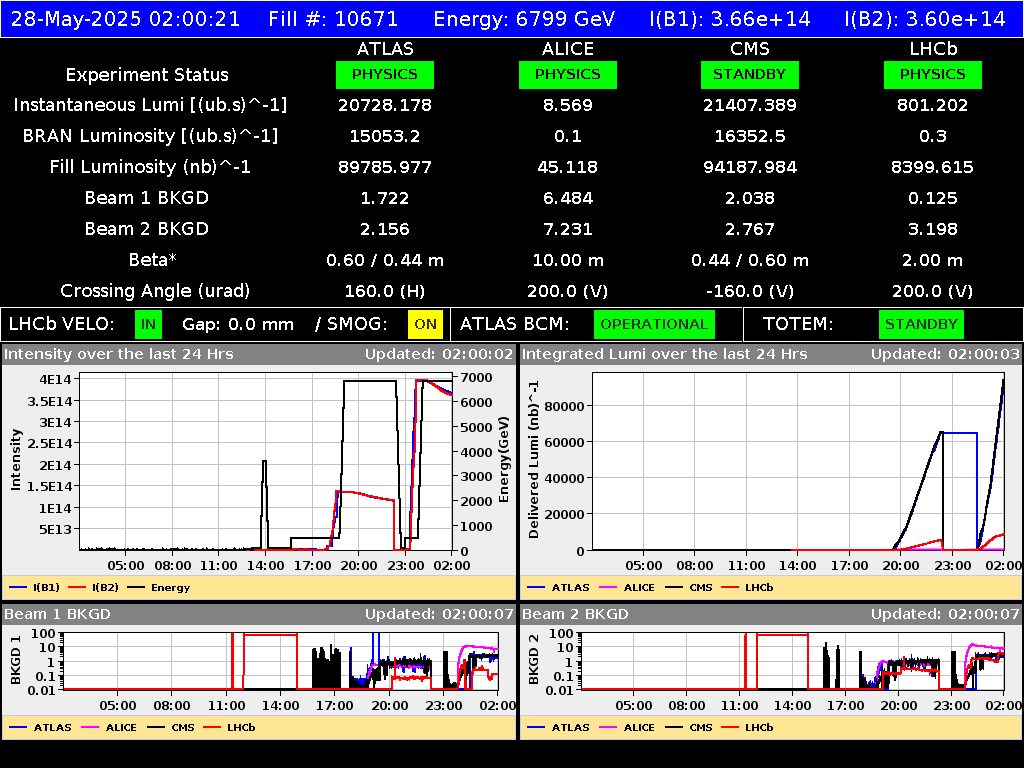Select ALICE Beam 2 BKGD value 7.231

(x=568, y=229)
